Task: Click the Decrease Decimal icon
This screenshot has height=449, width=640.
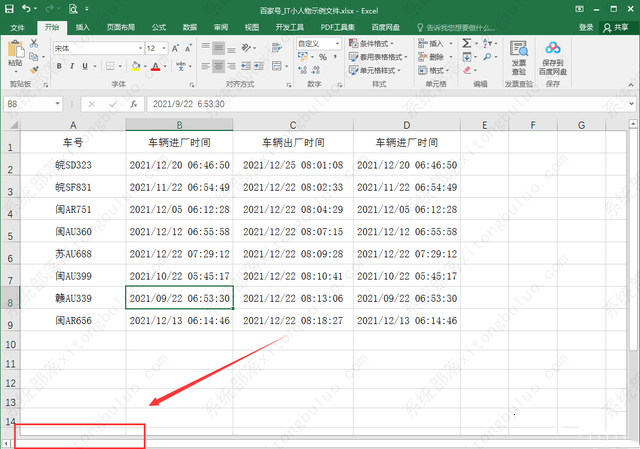Action: tap(316, 70)
